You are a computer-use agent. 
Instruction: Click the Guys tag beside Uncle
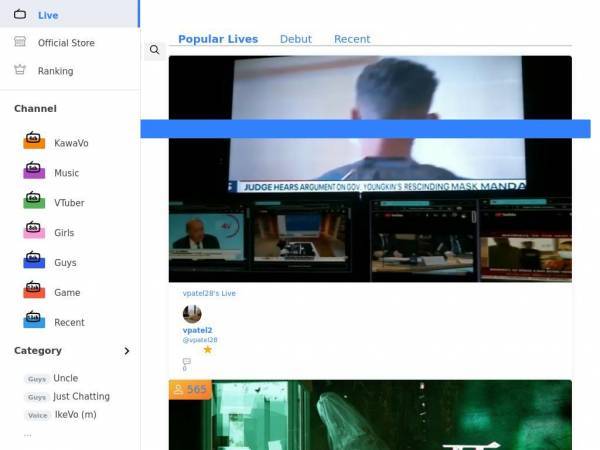click(x=37, y=379)
